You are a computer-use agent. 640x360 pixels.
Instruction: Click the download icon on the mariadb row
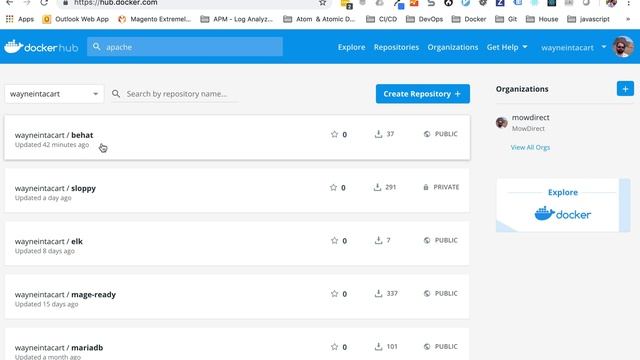tap(378, 346)
